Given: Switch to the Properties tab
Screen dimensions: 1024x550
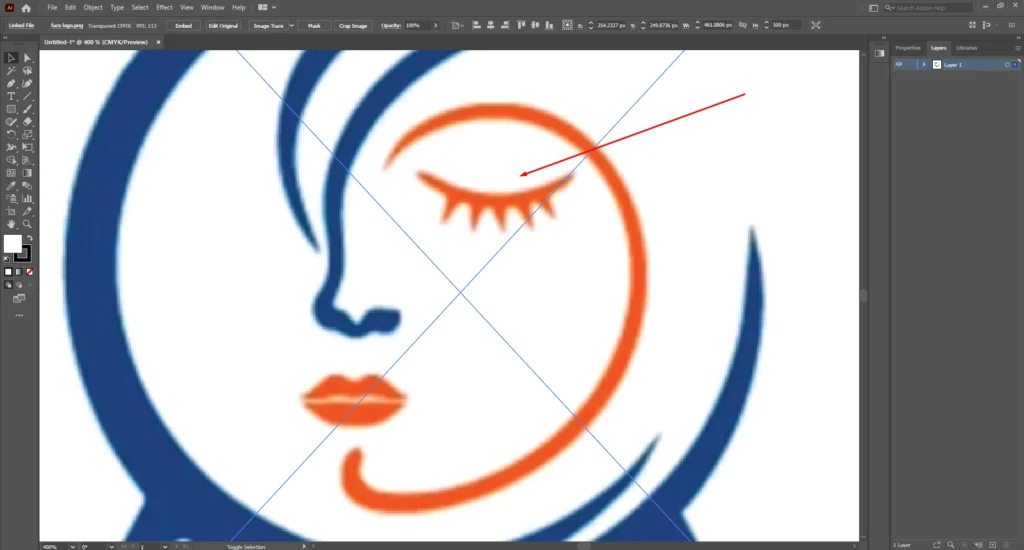Looking at the screenshot, I should click(907, 48).
